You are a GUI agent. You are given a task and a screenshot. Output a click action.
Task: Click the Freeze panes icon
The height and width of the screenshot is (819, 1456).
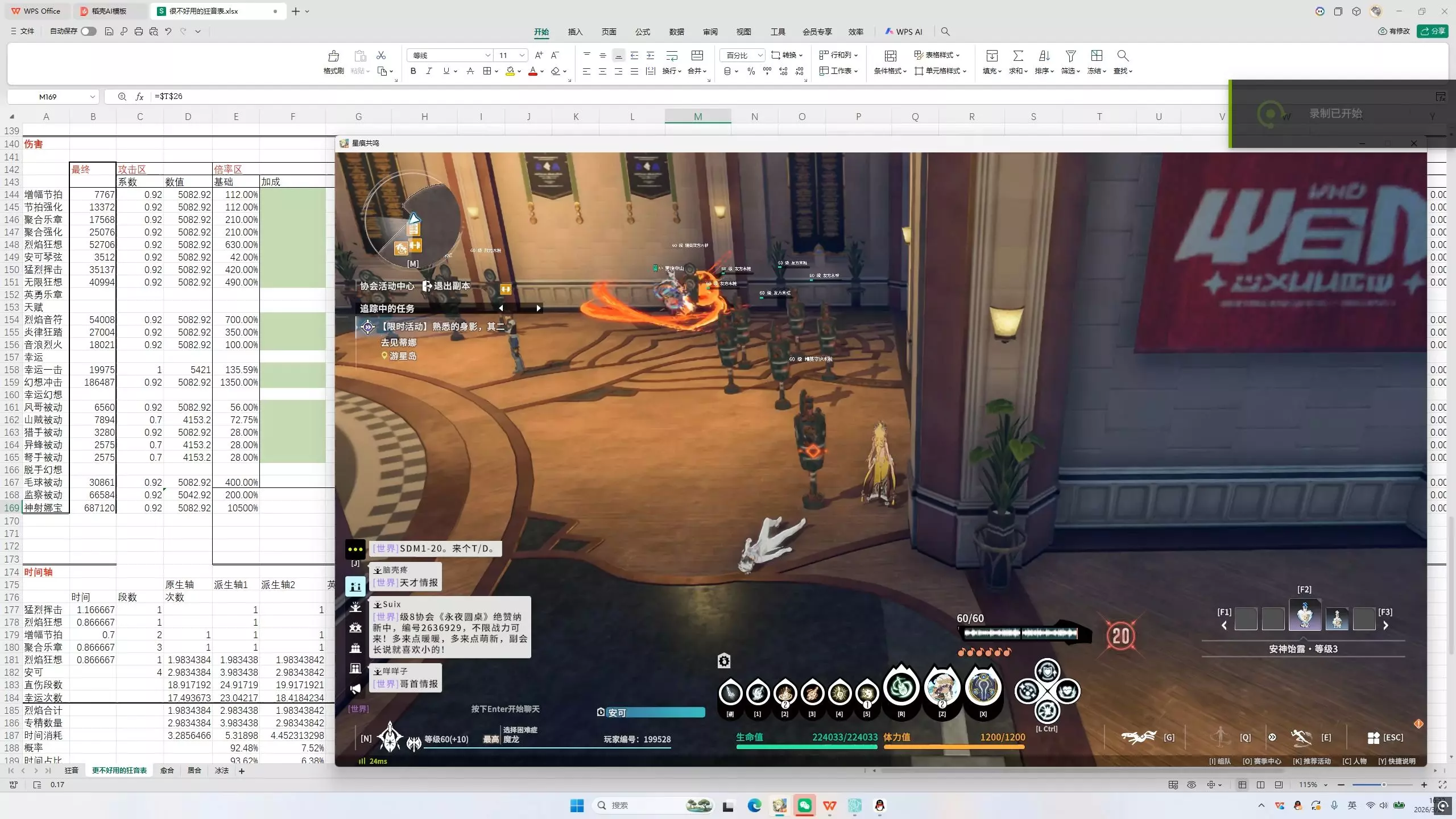tap(1097, 56)
